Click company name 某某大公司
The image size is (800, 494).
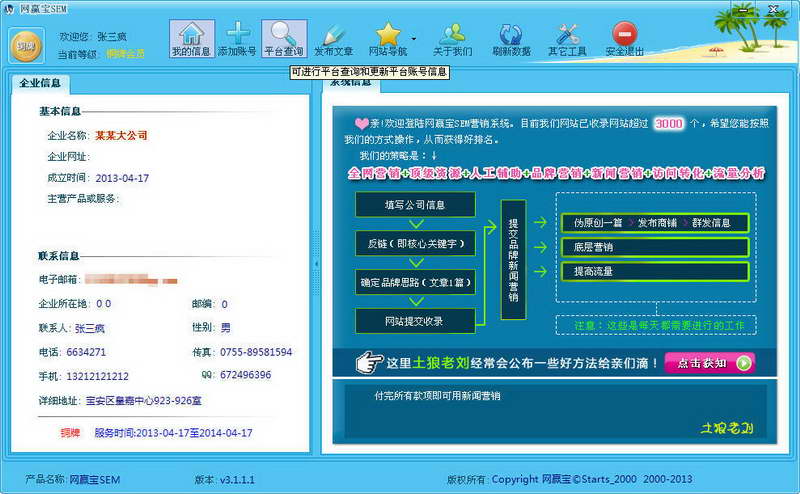(x=121, y=135)
